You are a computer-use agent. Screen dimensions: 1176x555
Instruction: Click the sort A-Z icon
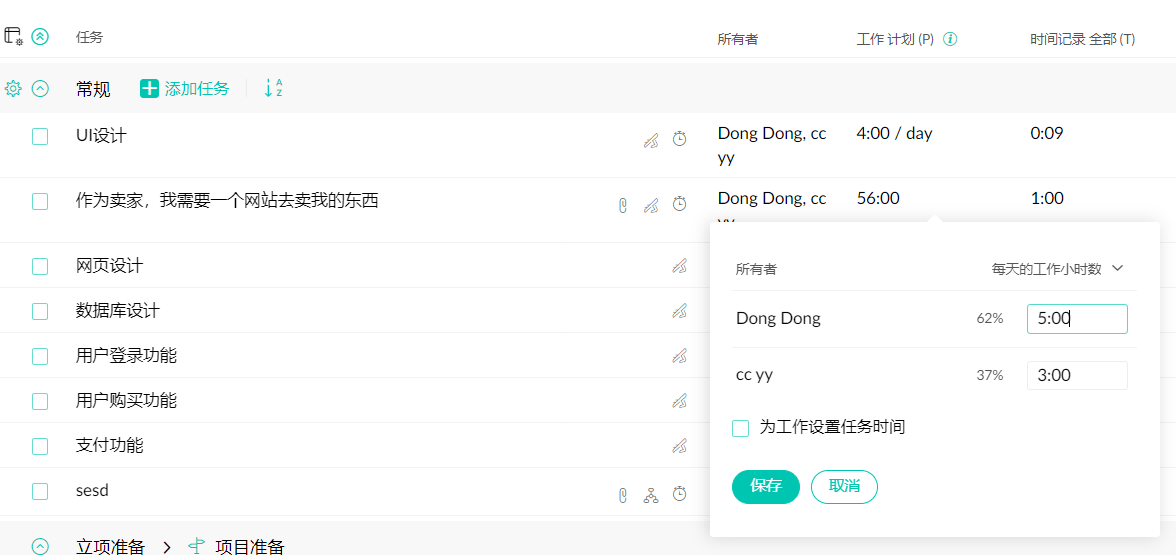coord(273,88)
